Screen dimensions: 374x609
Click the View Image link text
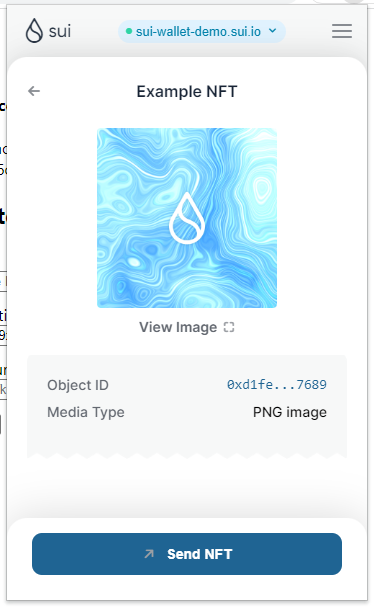click(x=178, y=327)
